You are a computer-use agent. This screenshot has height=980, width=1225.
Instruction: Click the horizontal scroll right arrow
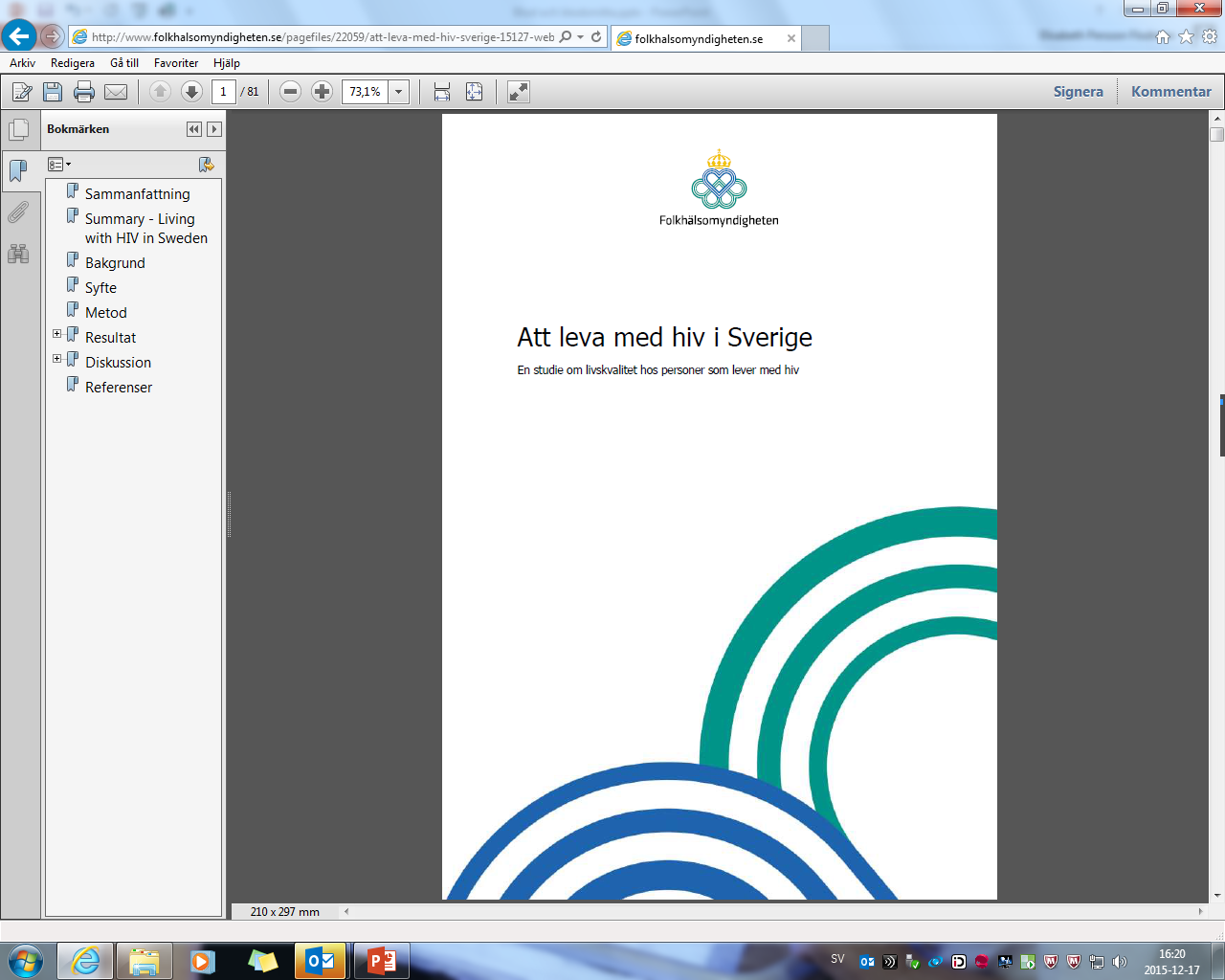tap(1201, 912)
